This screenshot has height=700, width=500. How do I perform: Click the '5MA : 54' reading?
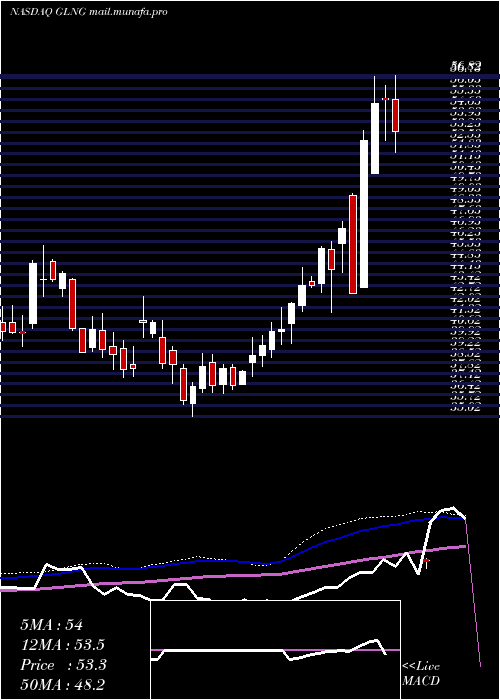click(x=51, y=625)
